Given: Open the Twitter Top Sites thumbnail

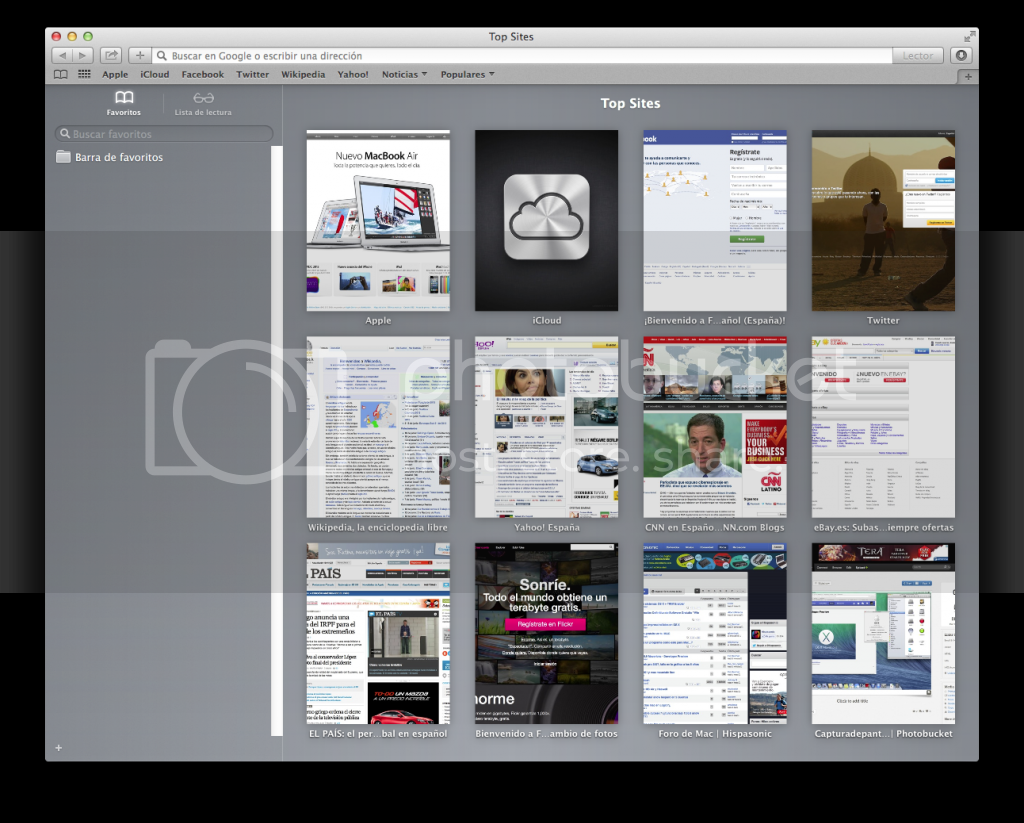Looking at the screenshot, I should pyautogui.click(x=883, y=221).
